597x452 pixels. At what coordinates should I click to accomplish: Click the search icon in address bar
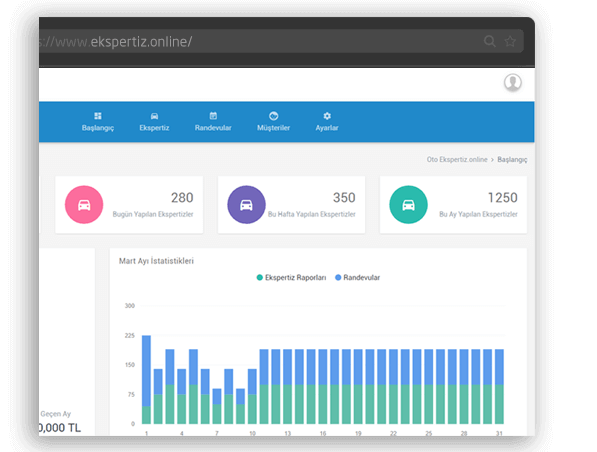pyautogui.click(x=490, y=41)
